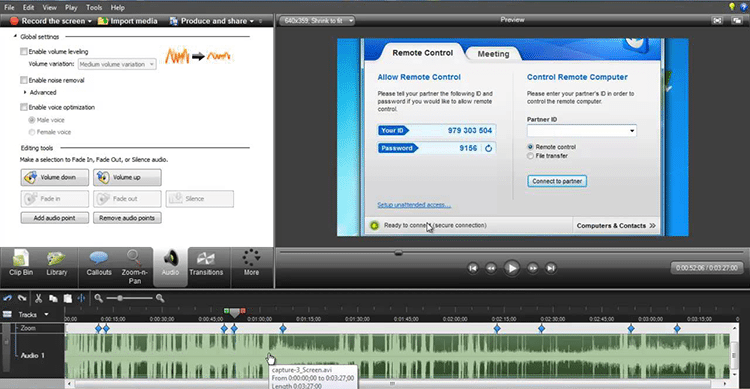This screenshot has width=750, height=389.
Task: Open Record the screen dropdown arrow
Action: tap(89, 21)
